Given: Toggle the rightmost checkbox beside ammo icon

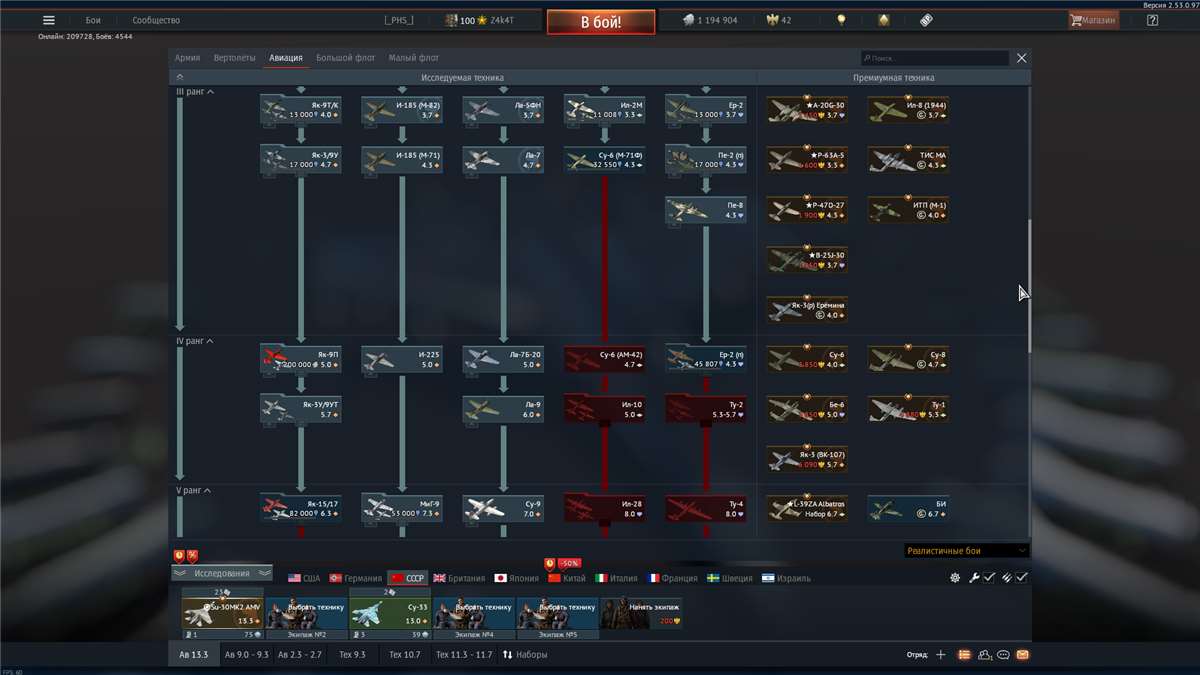Looking at the screenshot, I should (1021, 578).
